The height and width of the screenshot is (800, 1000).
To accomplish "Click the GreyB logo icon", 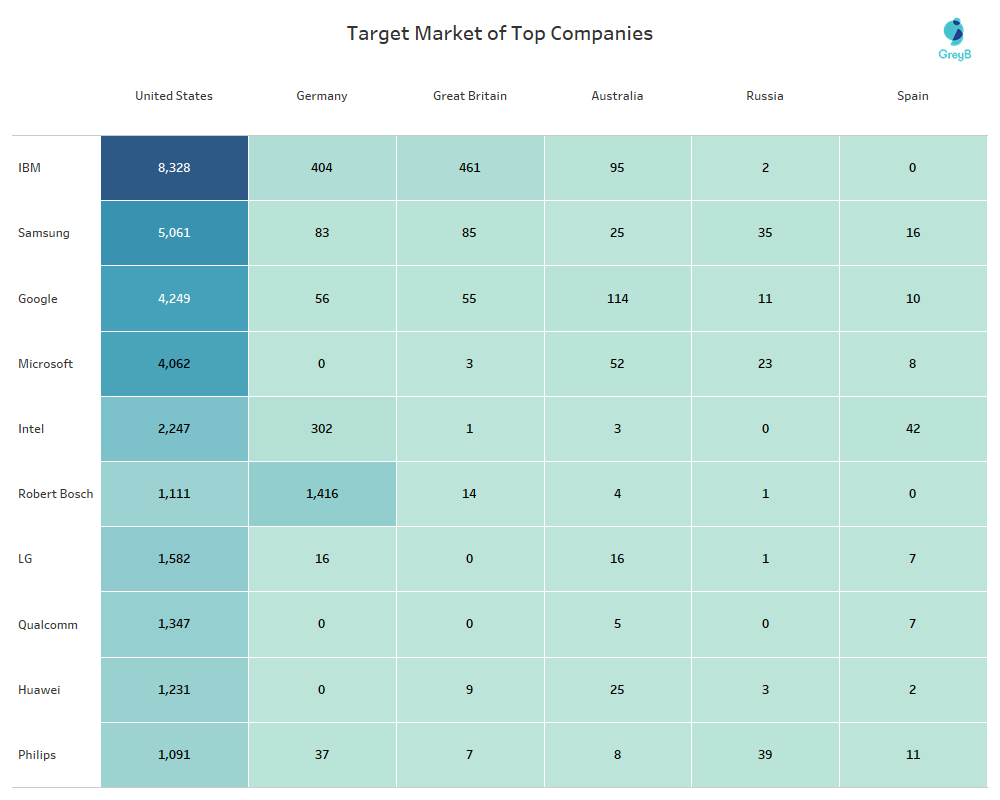I will coord(954,33).
